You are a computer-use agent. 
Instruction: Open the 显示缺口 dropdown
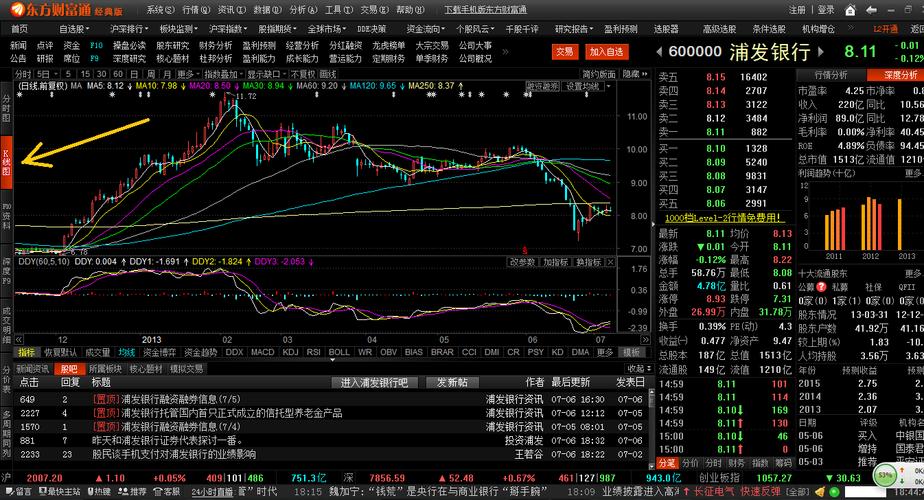pos(266,74)
